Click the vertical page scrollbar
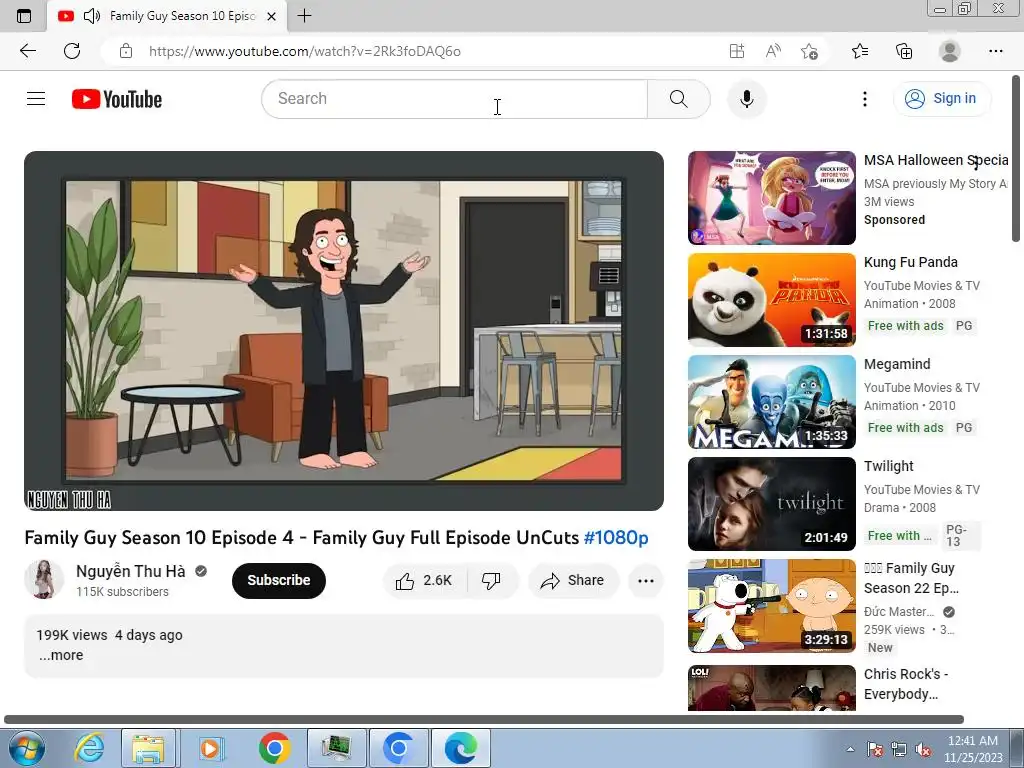 pos(1016,158)
